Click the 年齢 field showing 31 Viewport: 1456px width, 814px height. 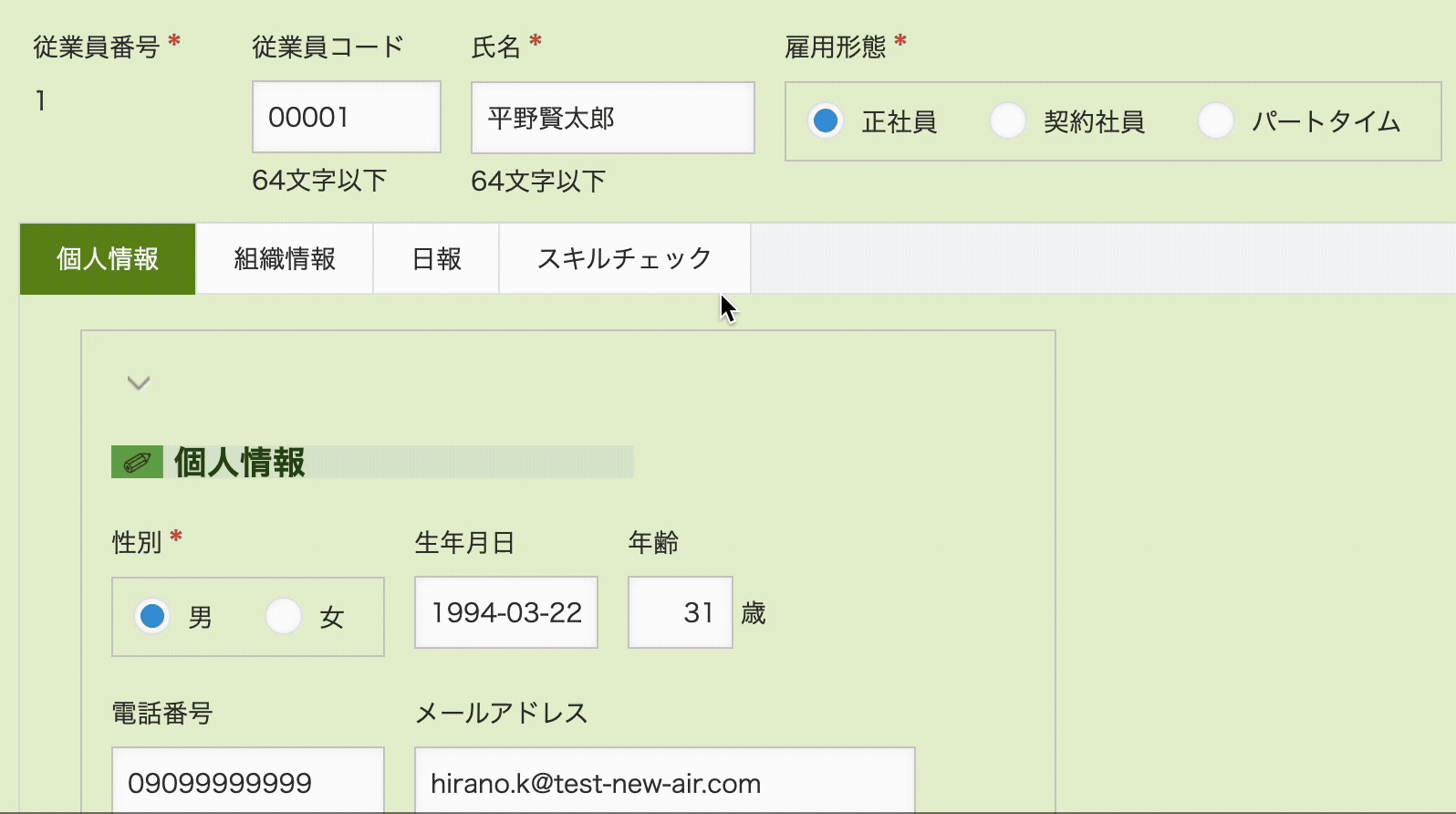(x=680, y=612)
